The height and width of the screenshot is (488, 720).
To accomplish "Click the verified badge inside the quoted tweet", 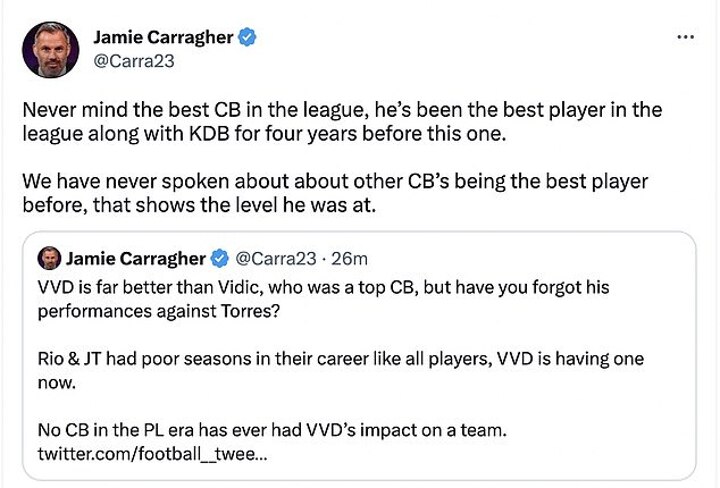I will click(219, 258).
